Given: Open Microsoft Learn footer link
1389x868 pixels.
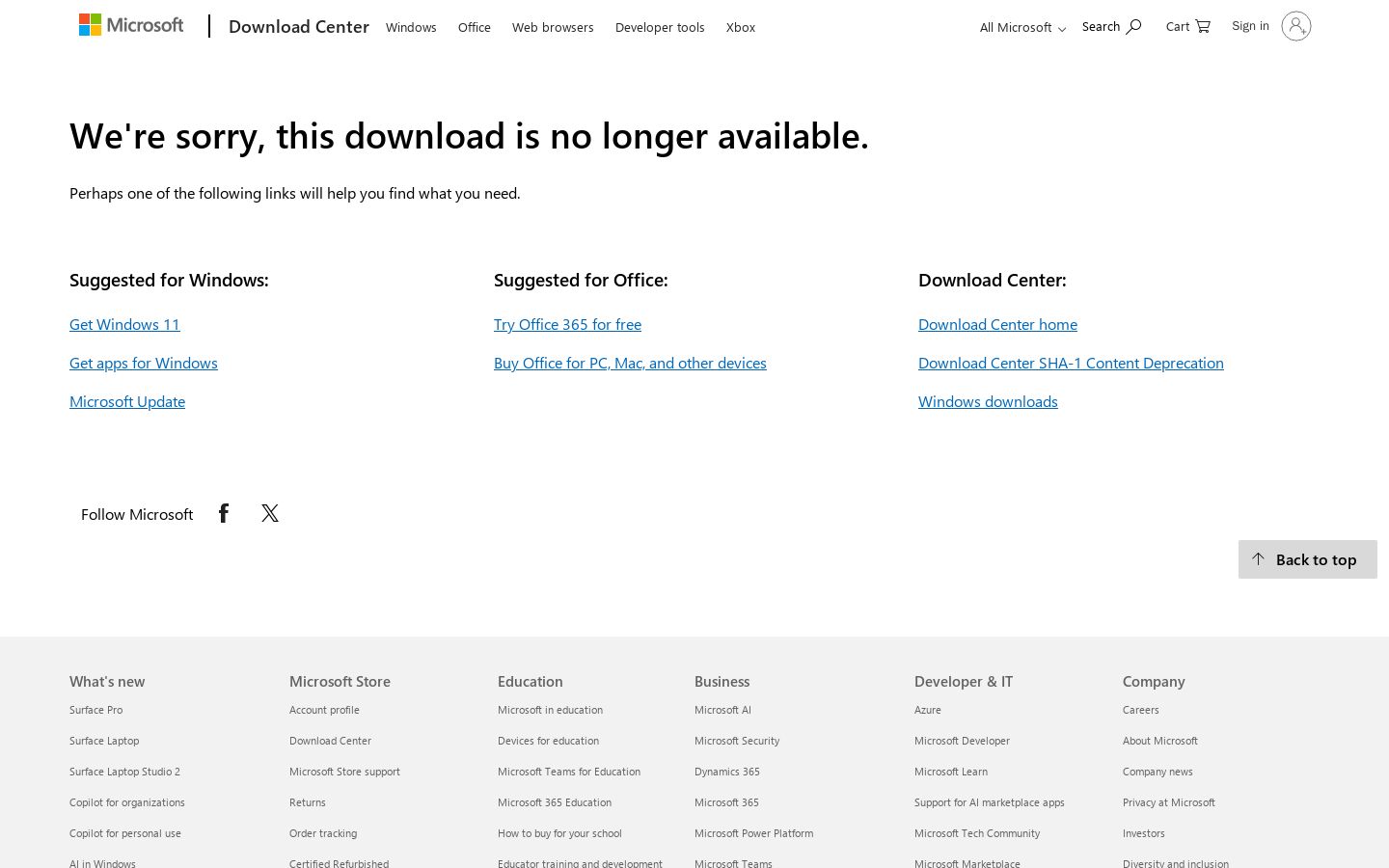Looking at the screenshot, I should pyautogui.click(x=951, y=772).
